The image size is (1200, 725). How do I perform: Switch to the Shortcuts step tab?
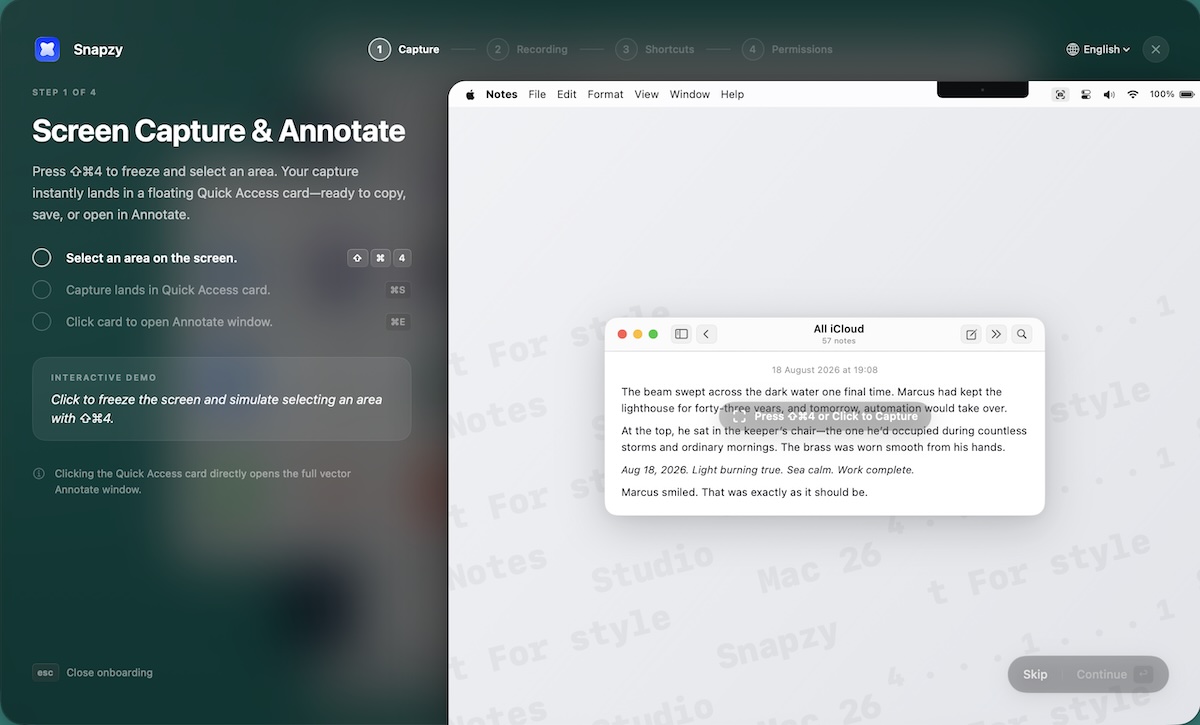(655, 49)
